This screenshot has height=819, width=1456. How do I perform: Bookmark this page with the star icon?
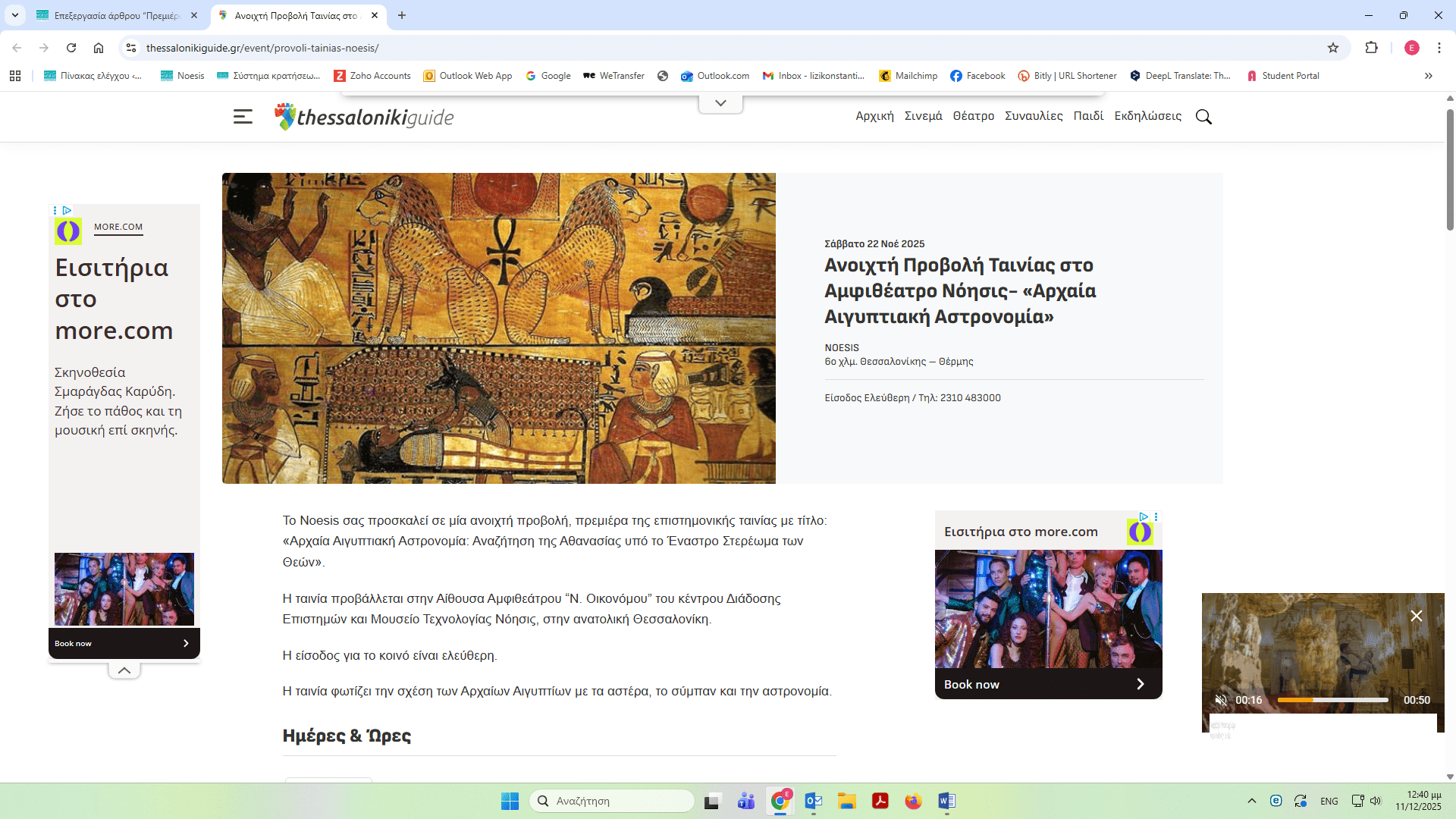pyautogui.click(x=1333, y=48)
